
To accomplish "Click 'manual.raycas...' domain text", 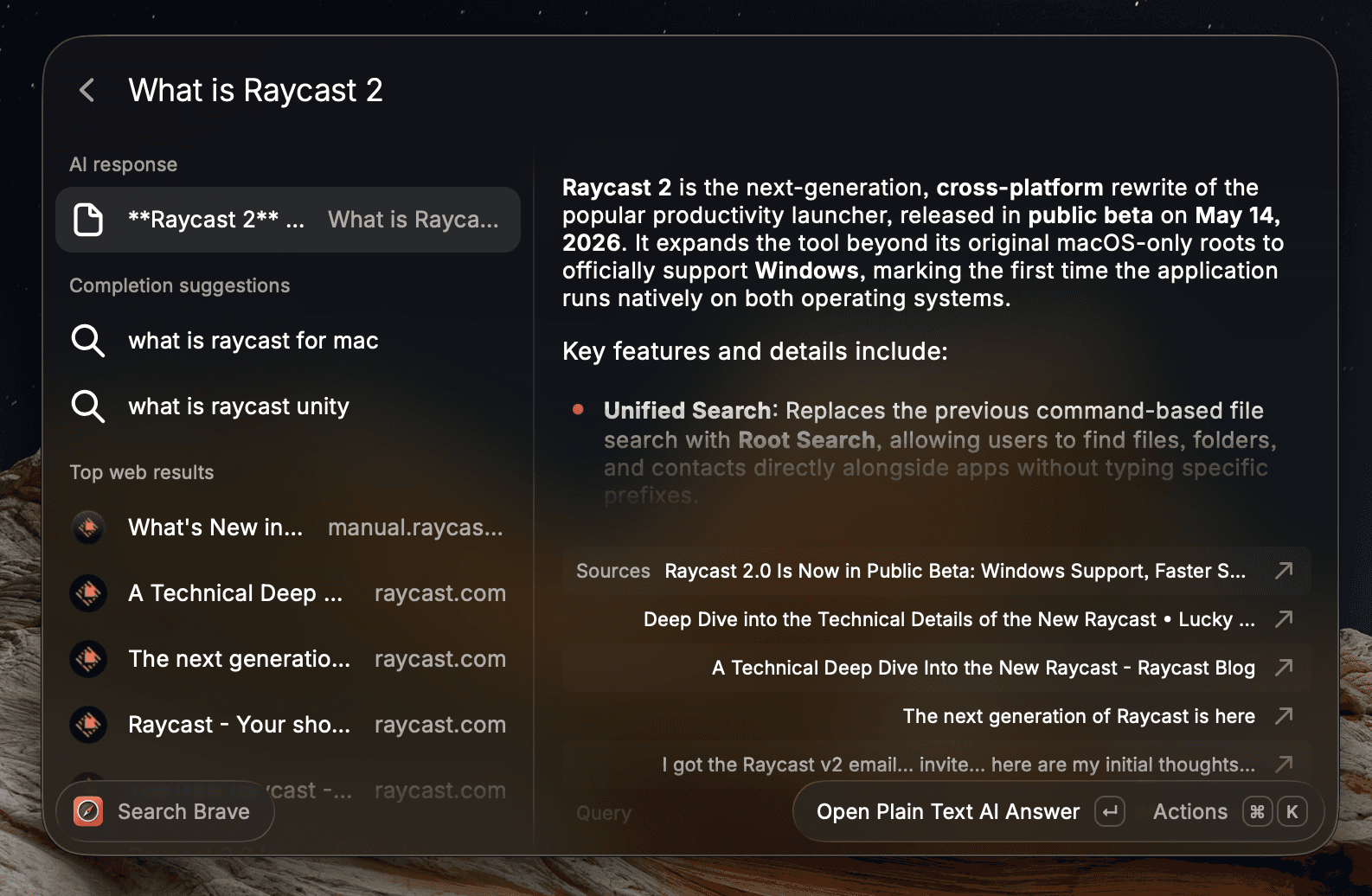I will point(415,528).
